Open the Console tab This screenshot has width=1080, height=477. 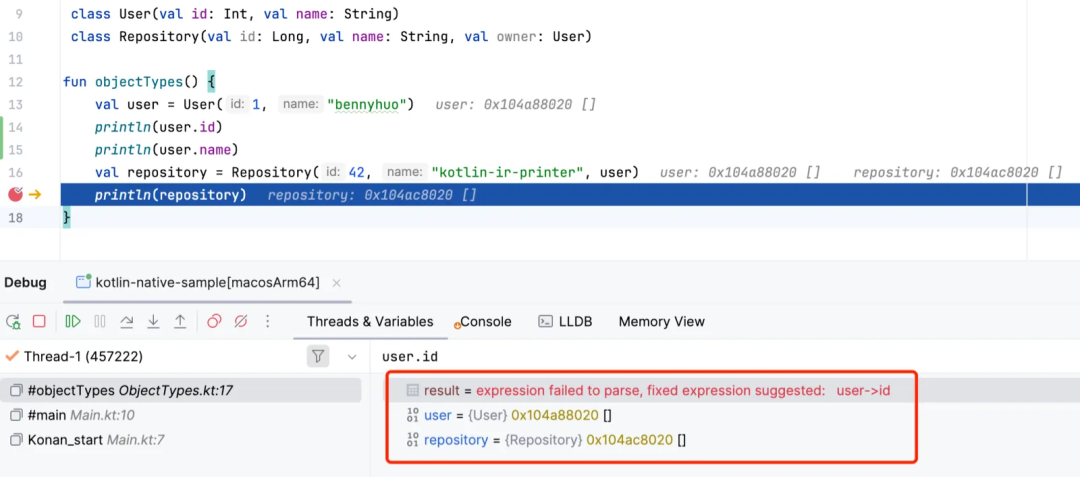pyautogui.click(x=485, y=321)
